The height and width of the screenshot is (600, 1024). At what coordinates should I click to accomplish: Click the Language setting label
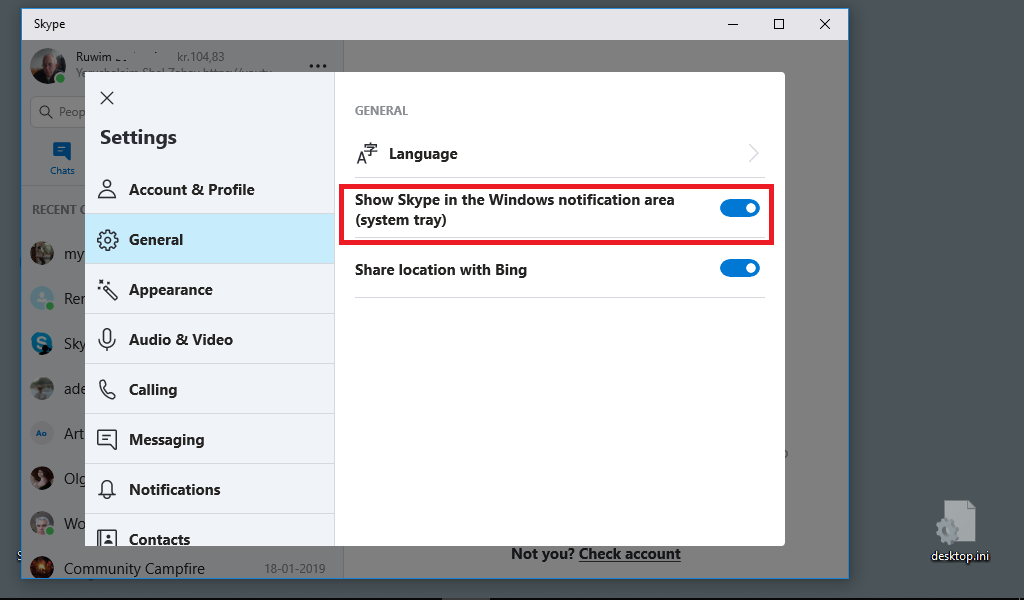point(423,153)
